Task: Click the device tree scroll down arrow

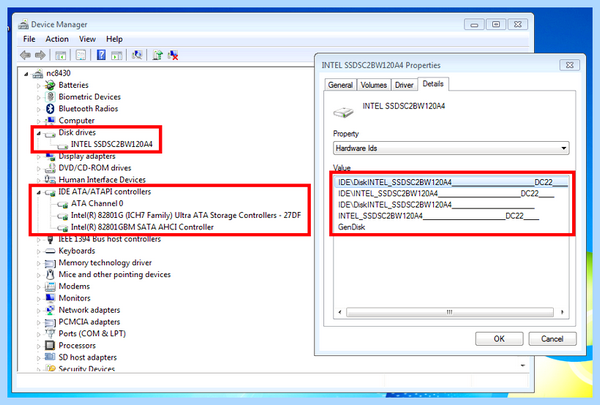Action: pyautogui.click(x=523, y=366)
